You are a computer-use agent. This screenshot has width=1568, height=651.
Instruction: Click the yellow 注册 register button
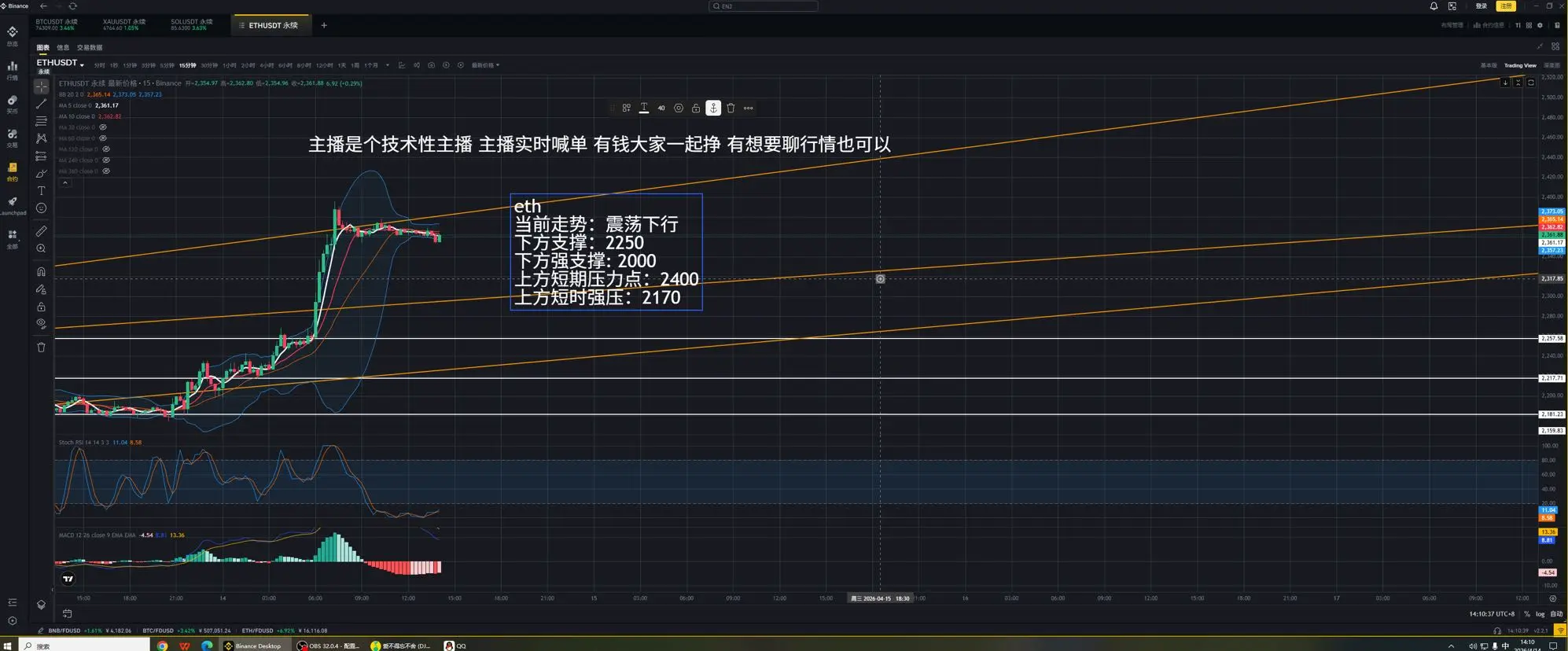(1506, 6)
